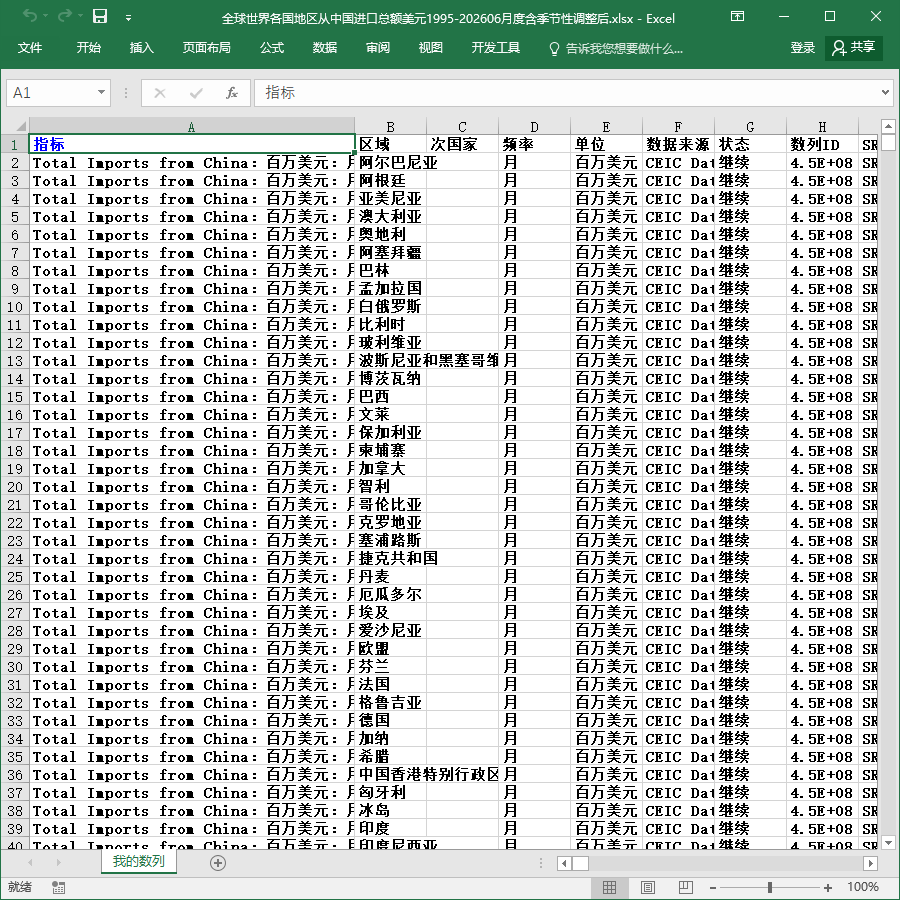This screenshot has height=900, width=900.
Task: Expand the formula bar chevron
Action: pyautogui.click(x=885, y=92)
